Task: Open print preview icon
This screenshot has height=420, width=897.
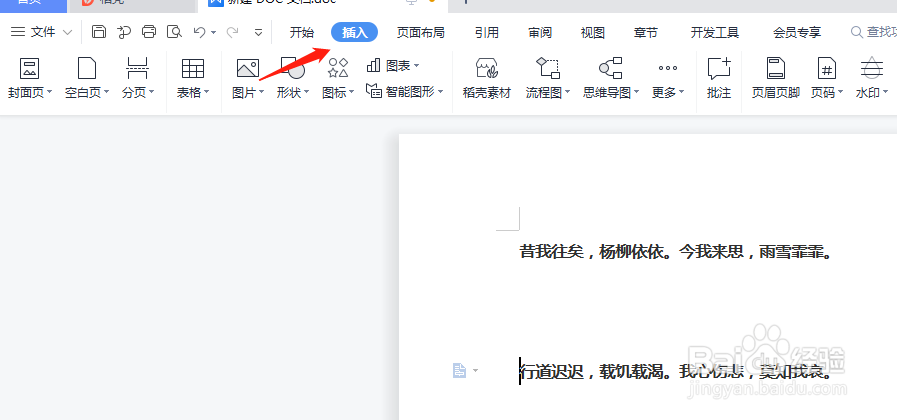Action: coord(174,32)
